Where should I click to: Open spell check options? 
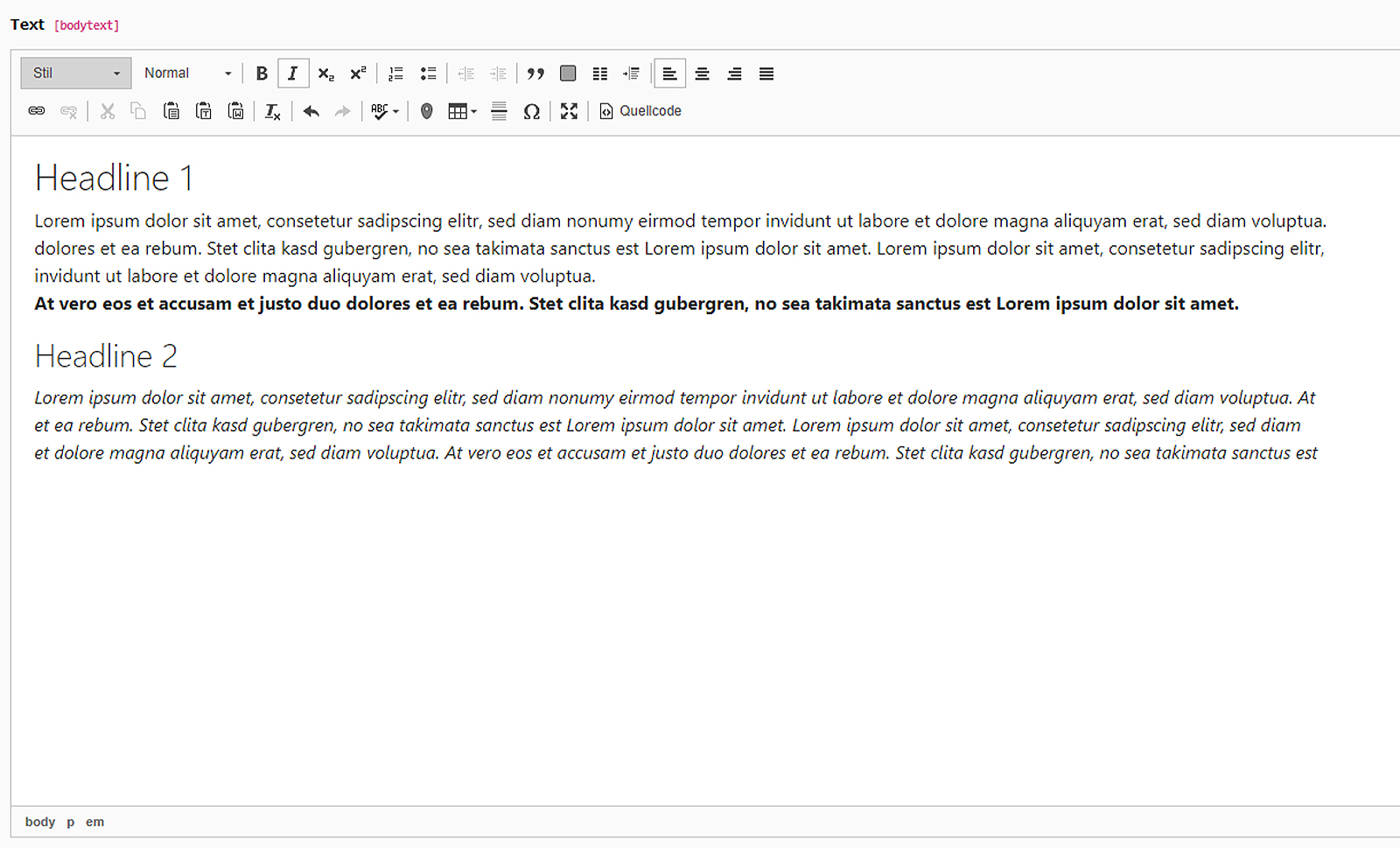click(x=384, y=111)
